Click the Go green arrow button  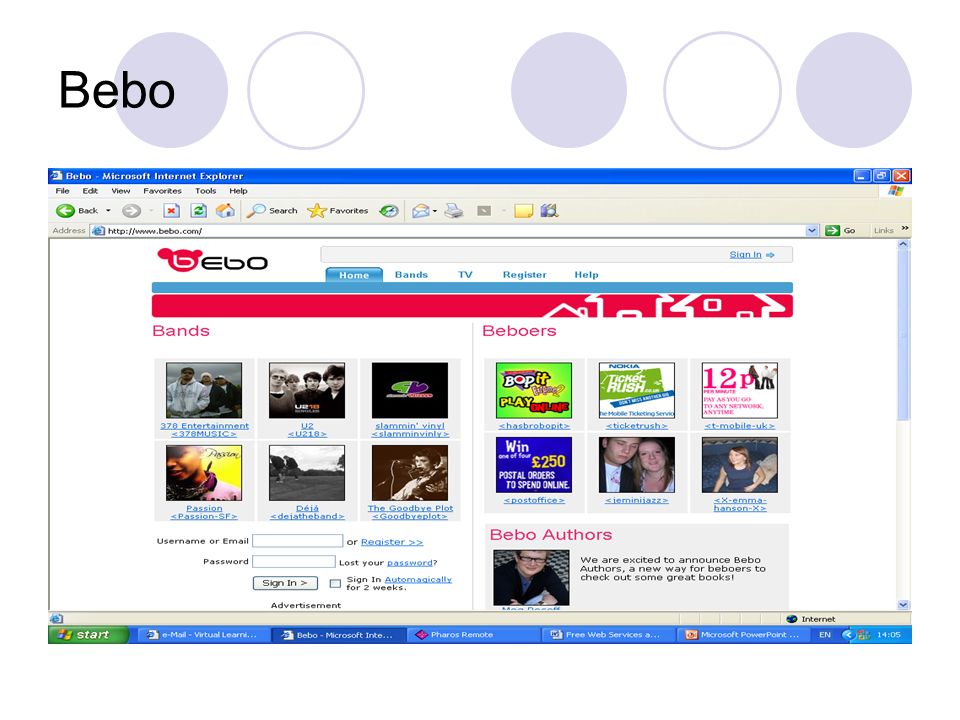click(840, 231)
